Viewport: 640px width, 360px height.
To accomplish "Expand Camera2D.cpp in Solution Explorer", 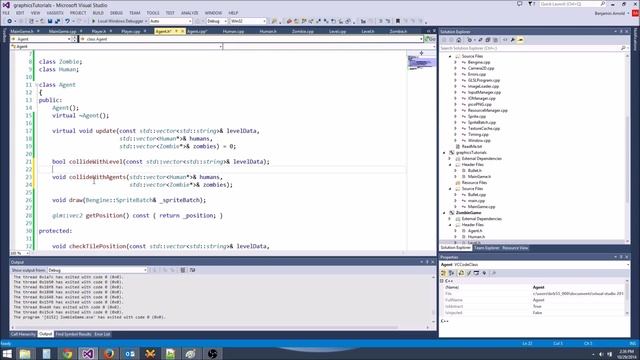I will pyautogui.click(x=456, y=69).
